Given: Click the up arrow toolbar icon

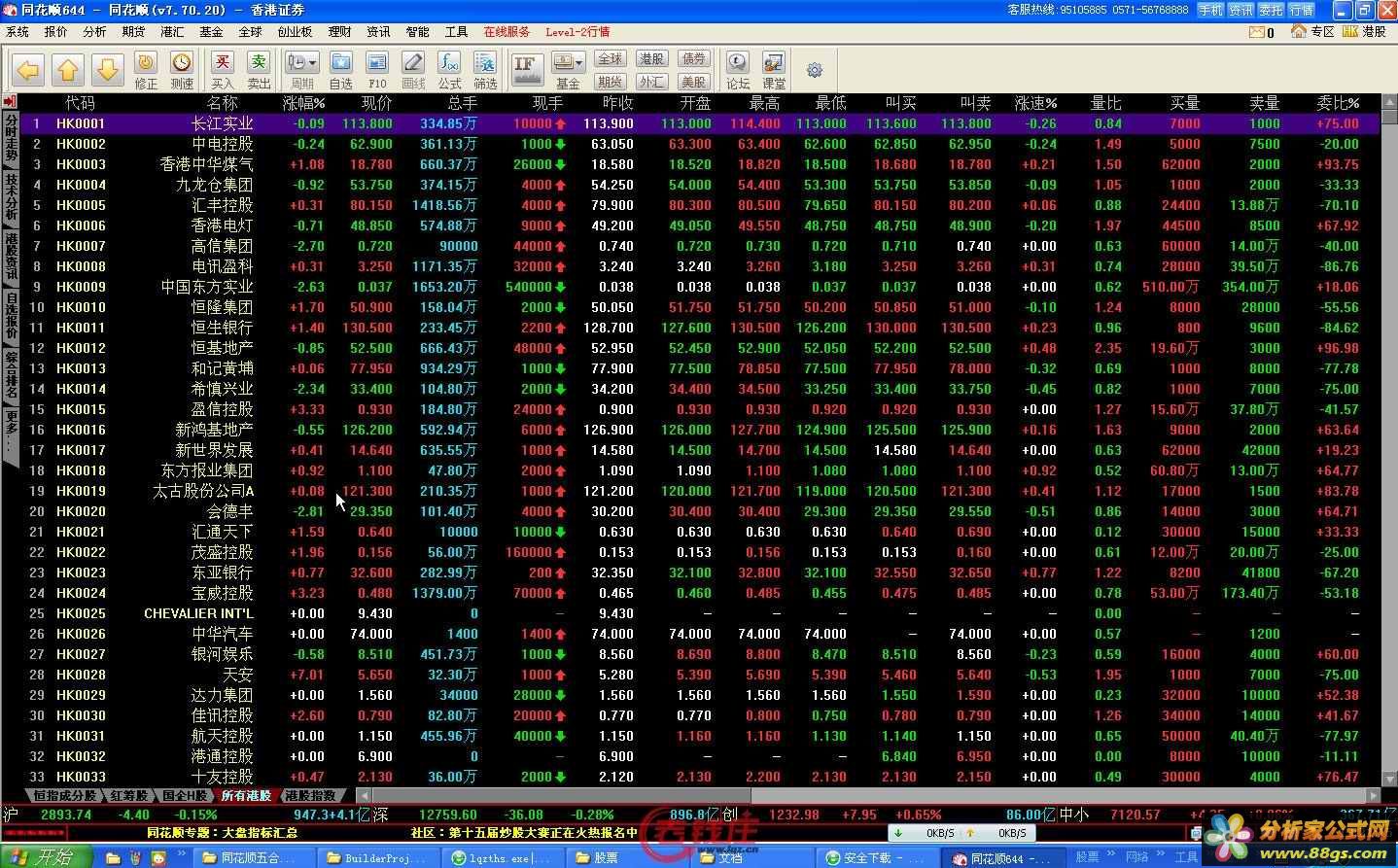Looking at the screenshot, I should pyautogui.click(x=68, y=69).
